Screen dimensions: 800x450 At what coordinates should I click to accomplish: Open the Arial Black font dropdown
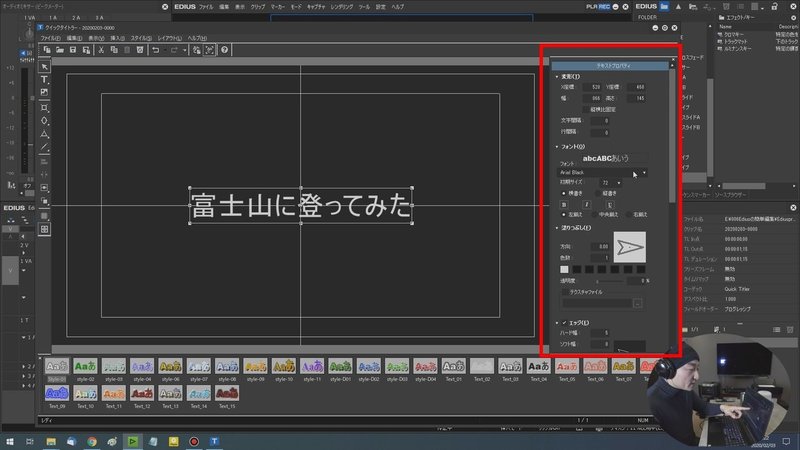tap(603, 172)
